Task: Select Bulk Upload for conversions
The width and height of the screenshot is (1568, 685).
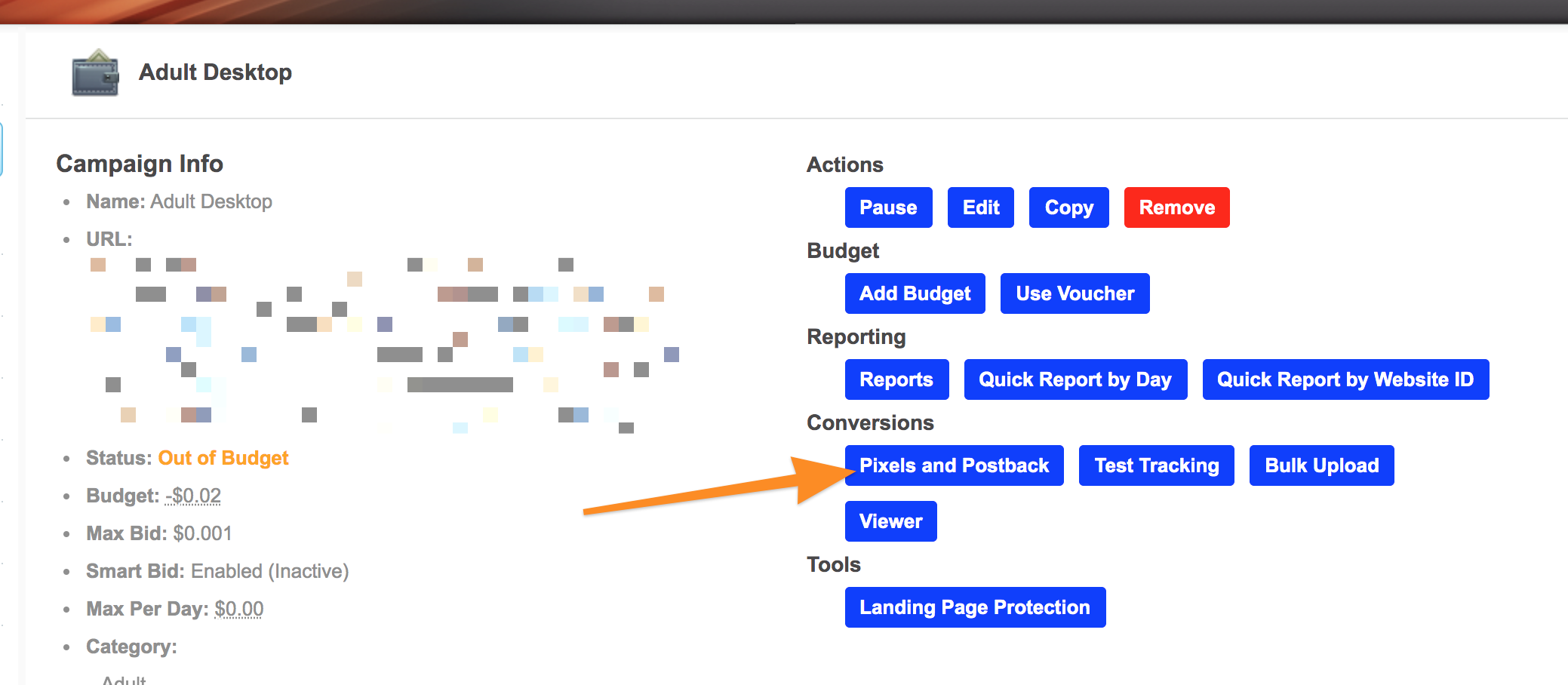Action: point(1321,465)
